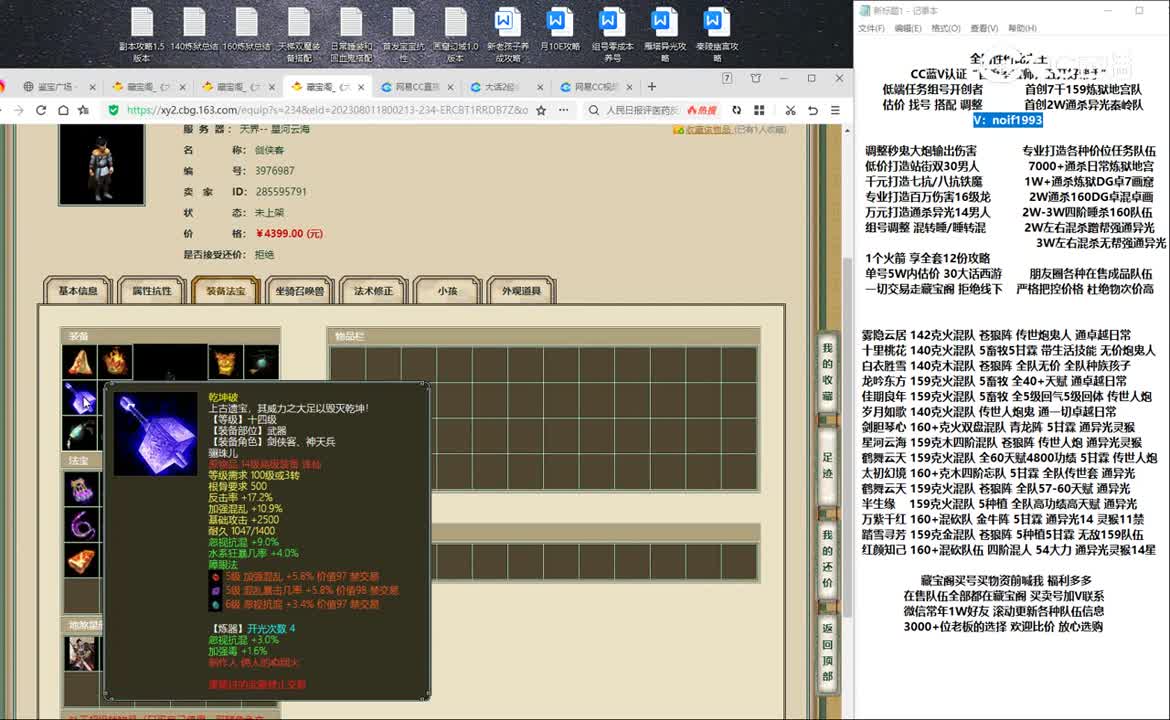Click the undo arrow icon in browser toolbar
1170x720 pixels.
coord(813,110)
